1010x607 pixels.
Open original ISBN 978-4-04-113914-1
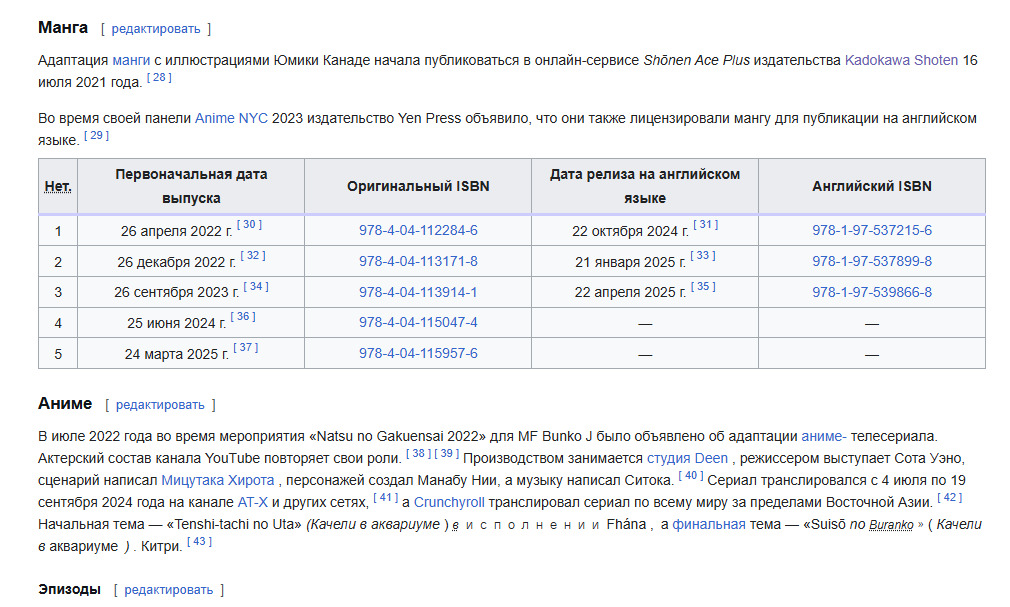coord(418,293)
